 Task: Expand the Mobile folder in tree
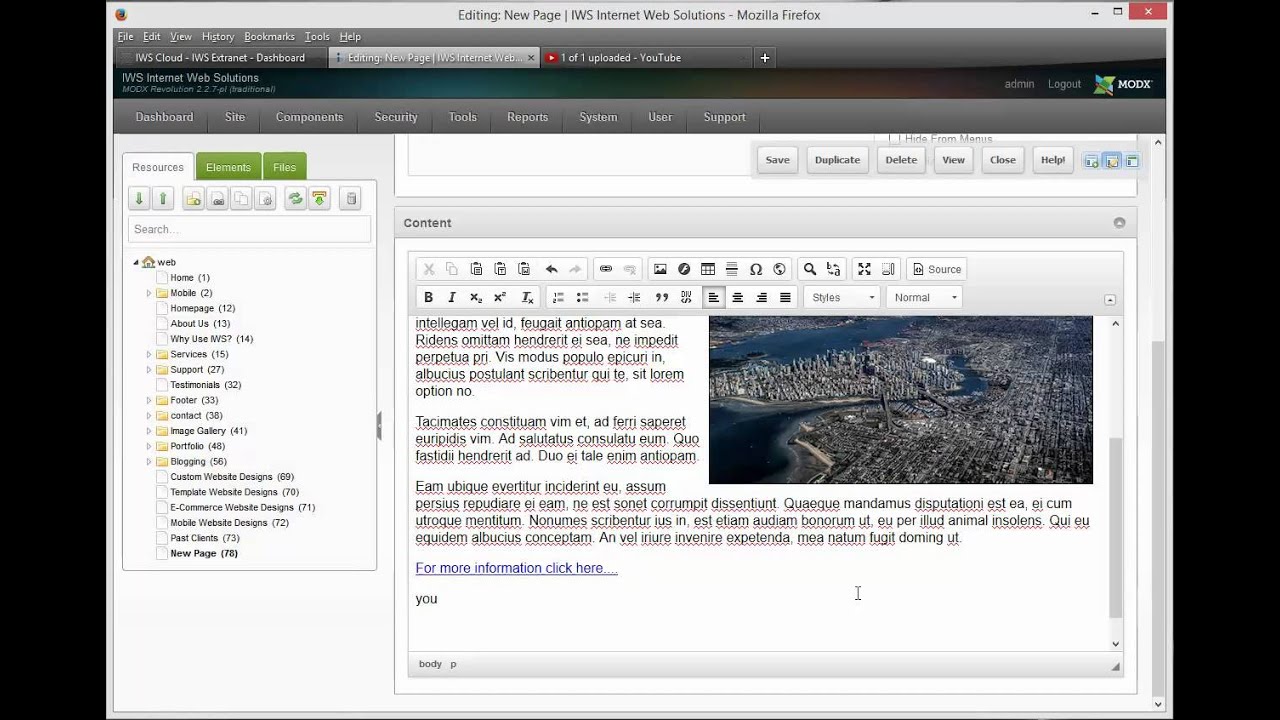click(149, 293)
